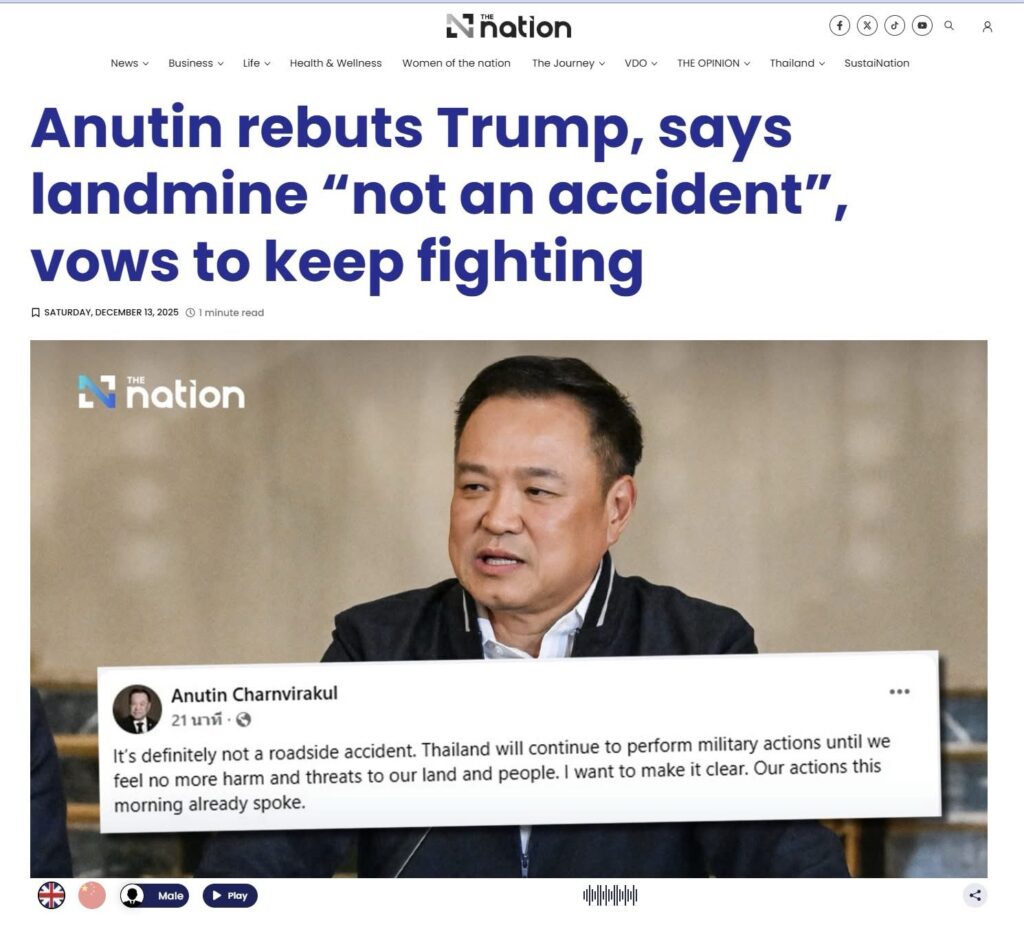Open the X (Twitter) social icon
This screenshot has height=929, width=1024.
867,25
